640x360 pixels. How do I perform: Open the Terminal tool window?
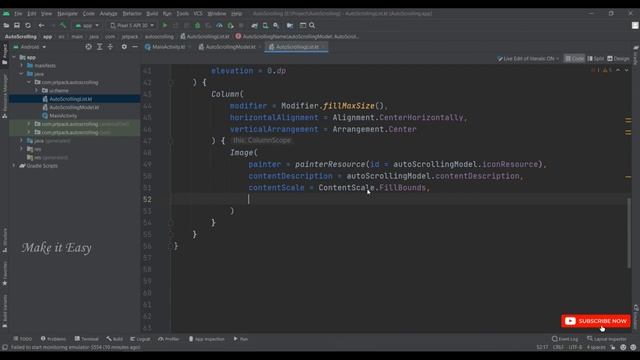[87, 339]
